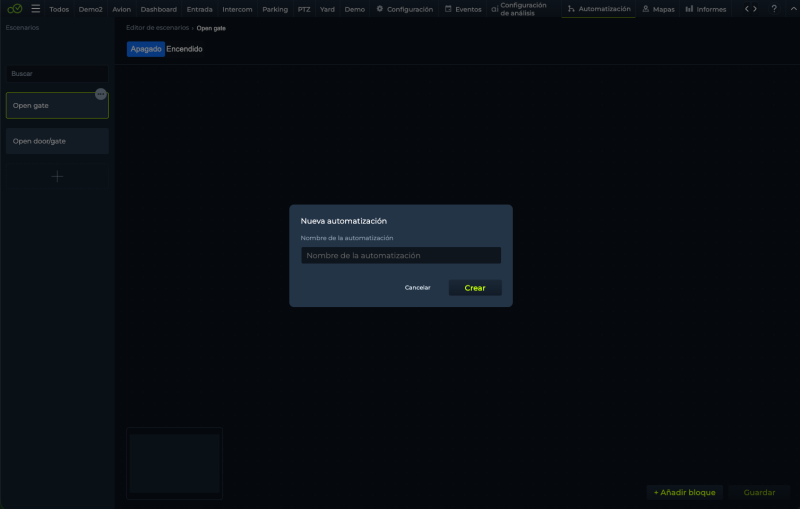800x509 pixels.
Task: Open the Mapas tab
Action: click(x=658, y=9)
